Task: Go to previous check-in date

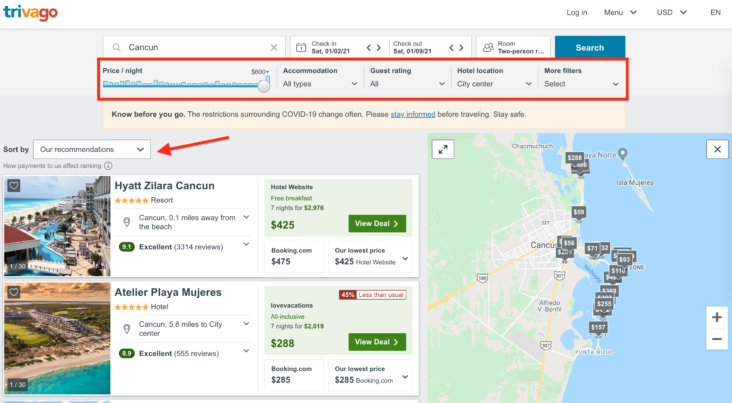Action: [368, 48]
